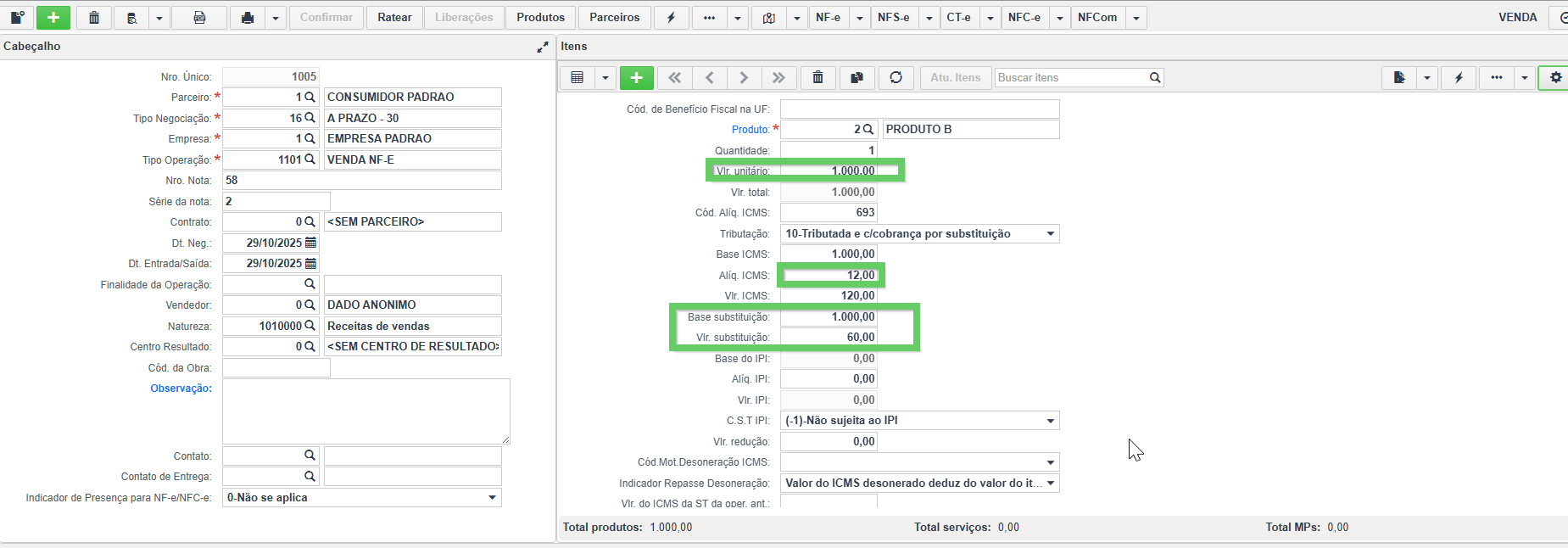Open the Observação link label
Viewport: 1568px width, 548px height.
181,389
